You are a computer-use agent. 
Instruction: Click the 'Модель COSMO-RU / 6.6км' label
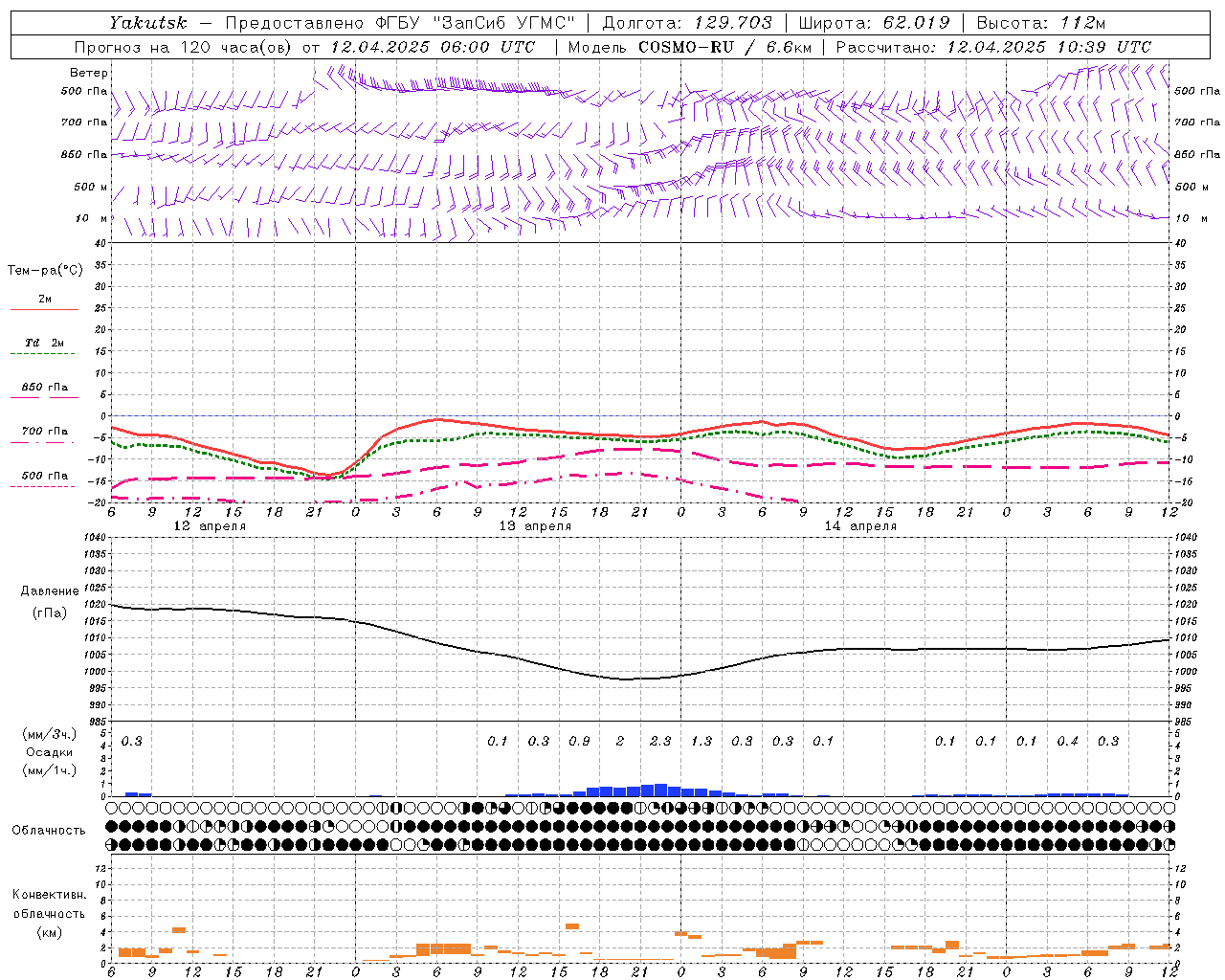(x=690, y=47)
